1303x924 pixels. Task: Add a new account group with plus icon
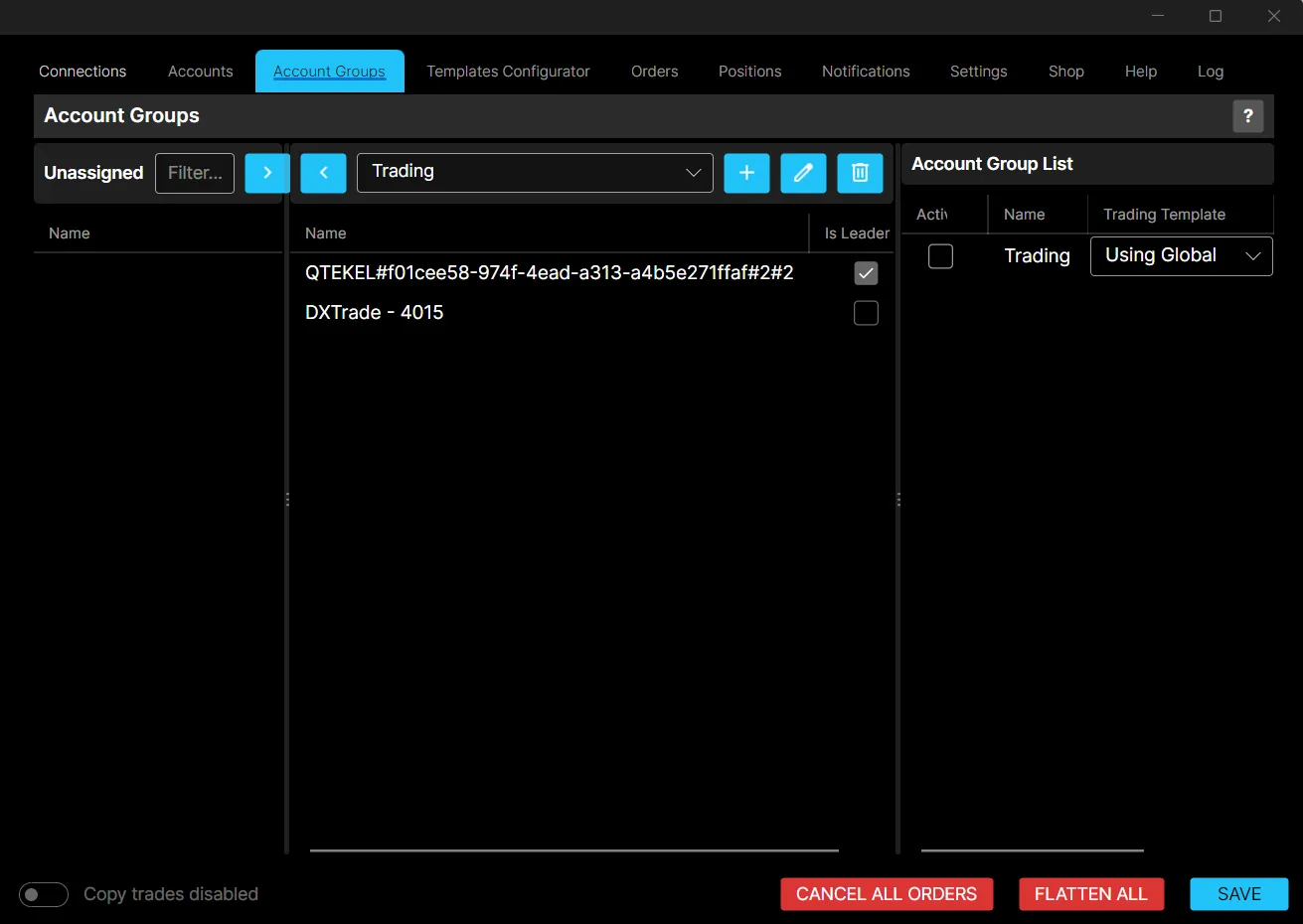pos(746,173)
